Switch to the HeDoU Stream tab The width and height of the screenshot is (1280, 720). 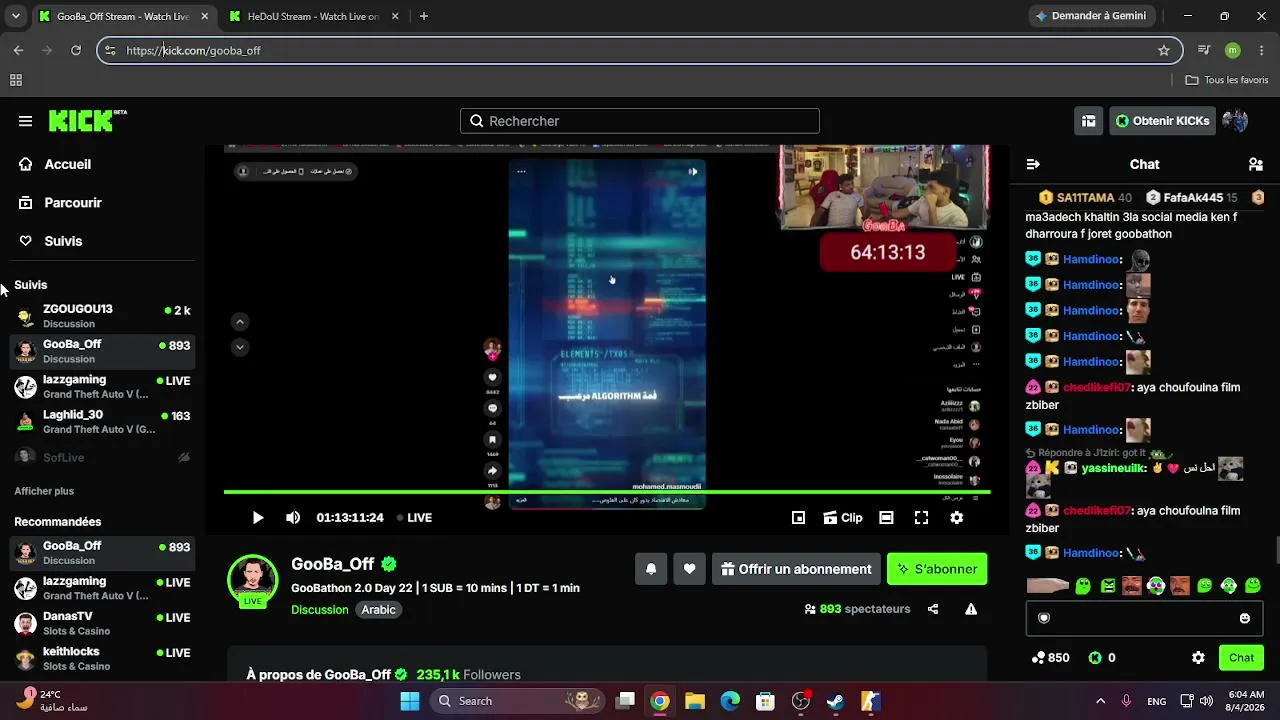pyautogui.click(x=313, y=17)
